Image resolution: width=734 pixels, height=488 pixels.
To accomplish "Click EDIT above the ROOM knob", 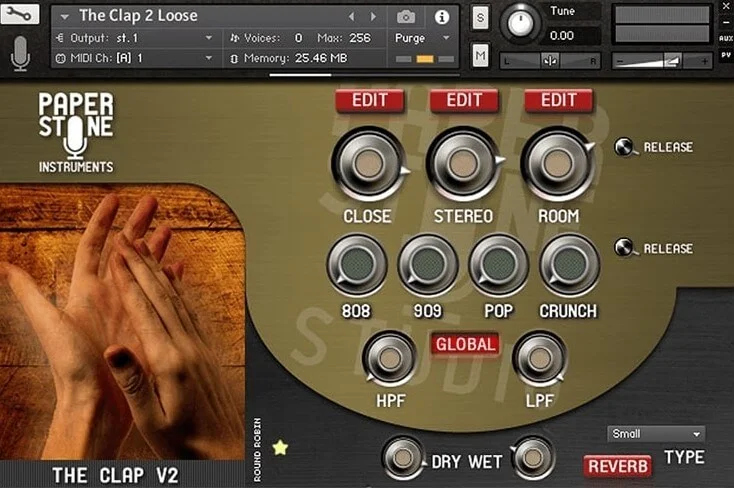I will coord(559,100).
